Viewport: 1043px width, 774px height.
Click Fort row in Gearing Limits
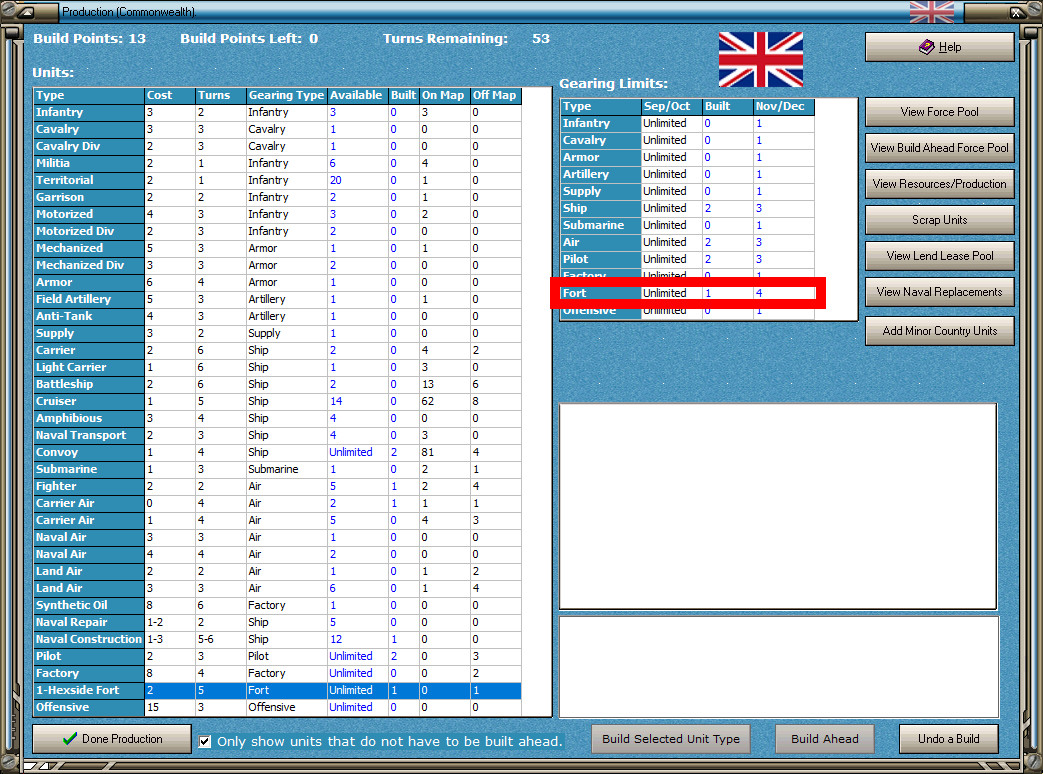point(688,293)
